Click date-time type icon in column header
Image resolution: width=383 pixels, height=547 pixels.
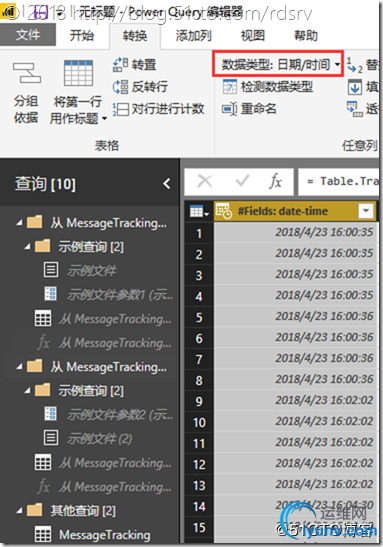(x=224, y=211)
